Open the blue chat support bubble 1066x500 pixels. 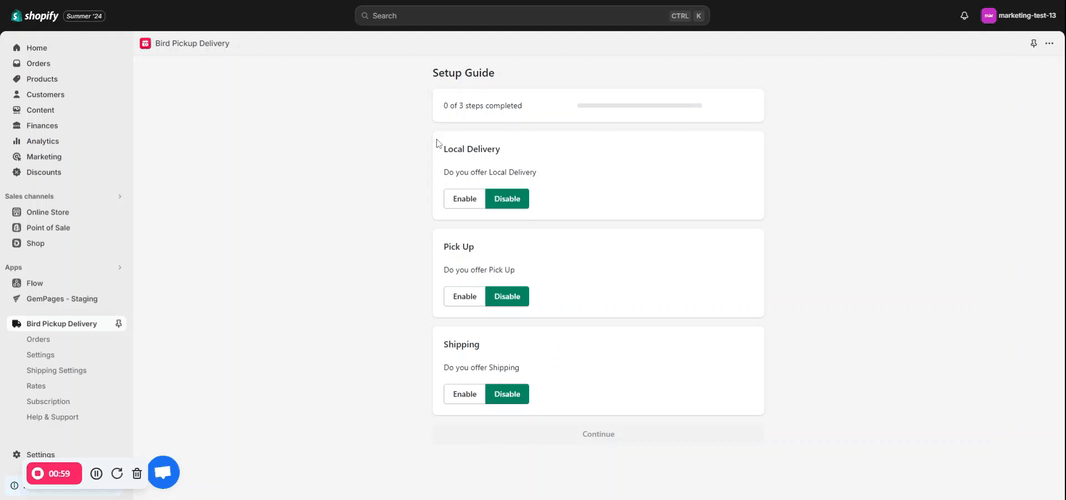[x=164, y=472]
